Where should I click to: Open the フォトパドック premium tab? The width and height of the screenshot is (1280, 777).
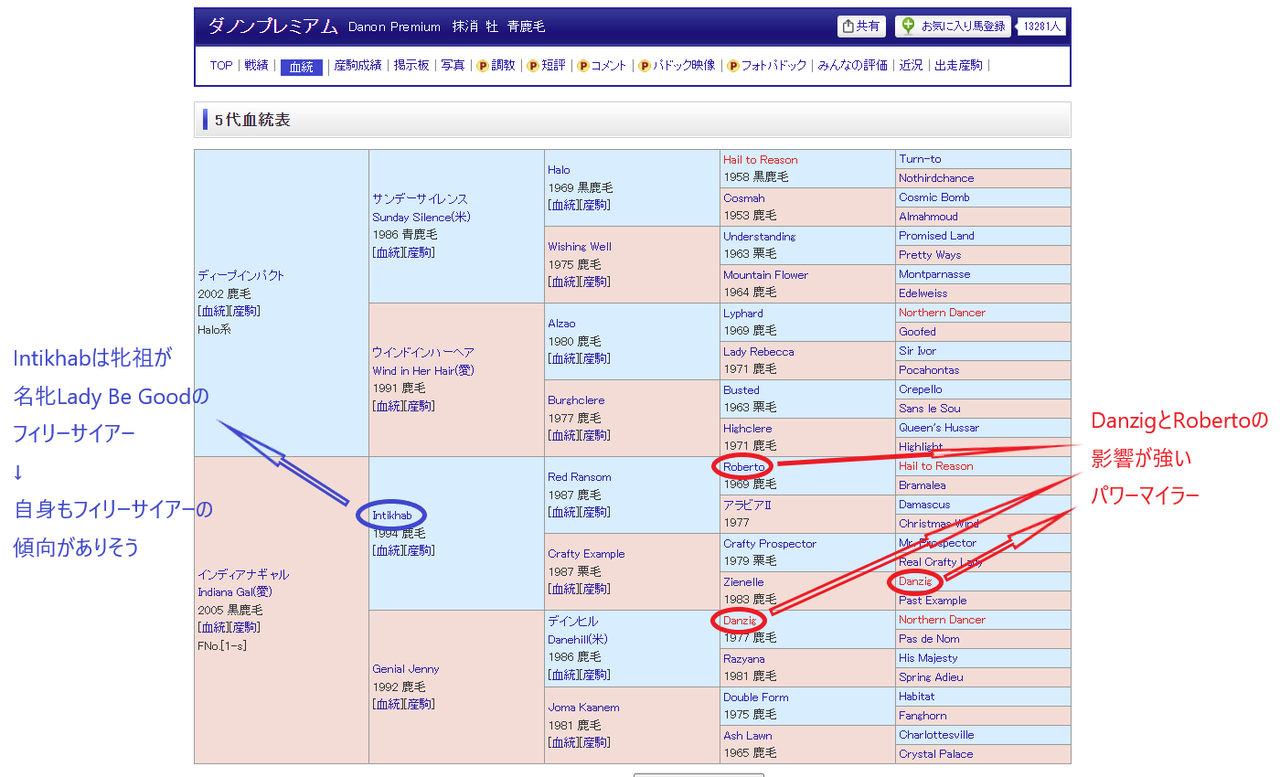point(773,66)
